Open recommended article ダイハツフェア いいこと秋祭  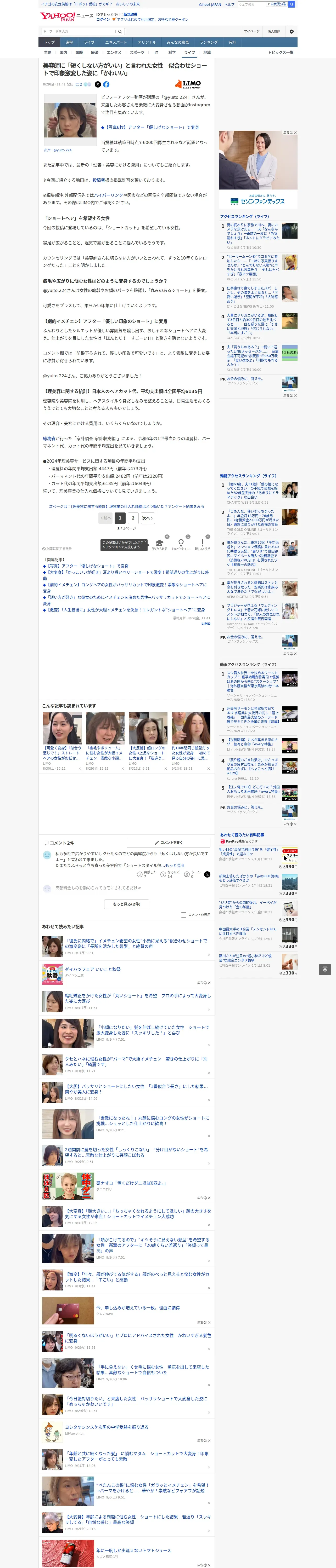[x=93, y=969]
